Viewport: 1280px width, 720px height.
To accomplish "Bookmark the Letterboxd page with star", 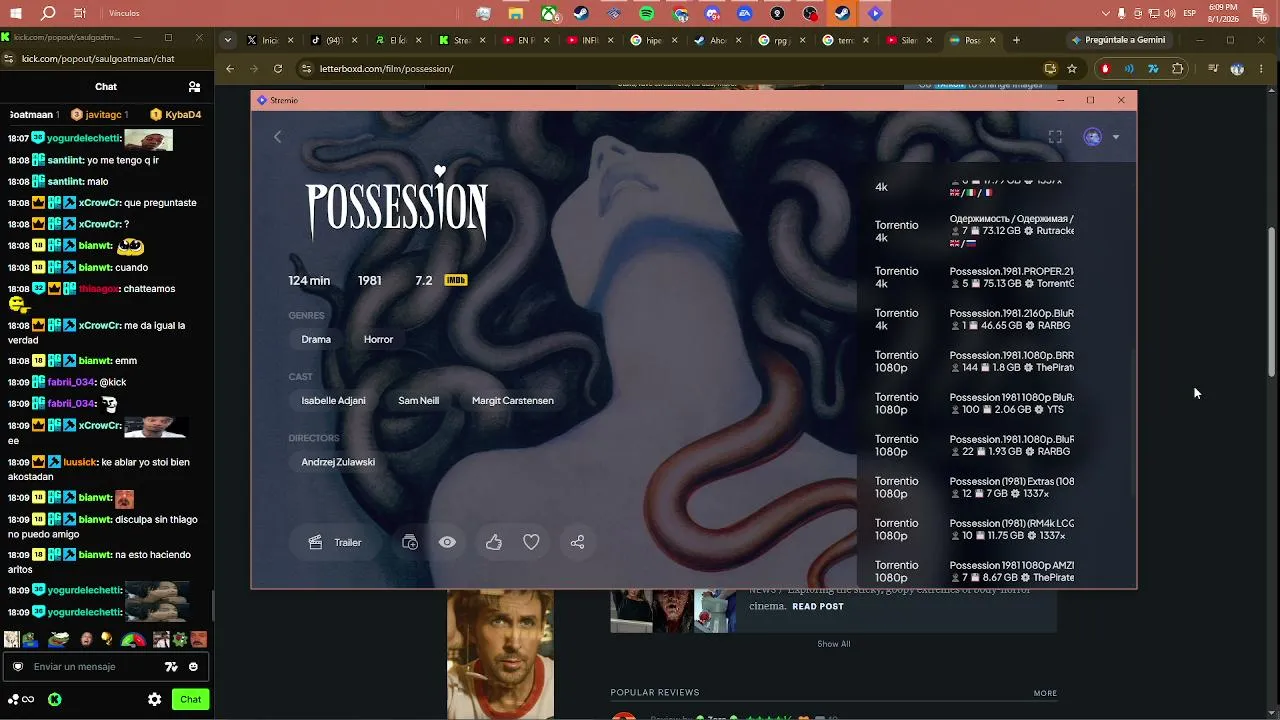I will [1072, 69].
